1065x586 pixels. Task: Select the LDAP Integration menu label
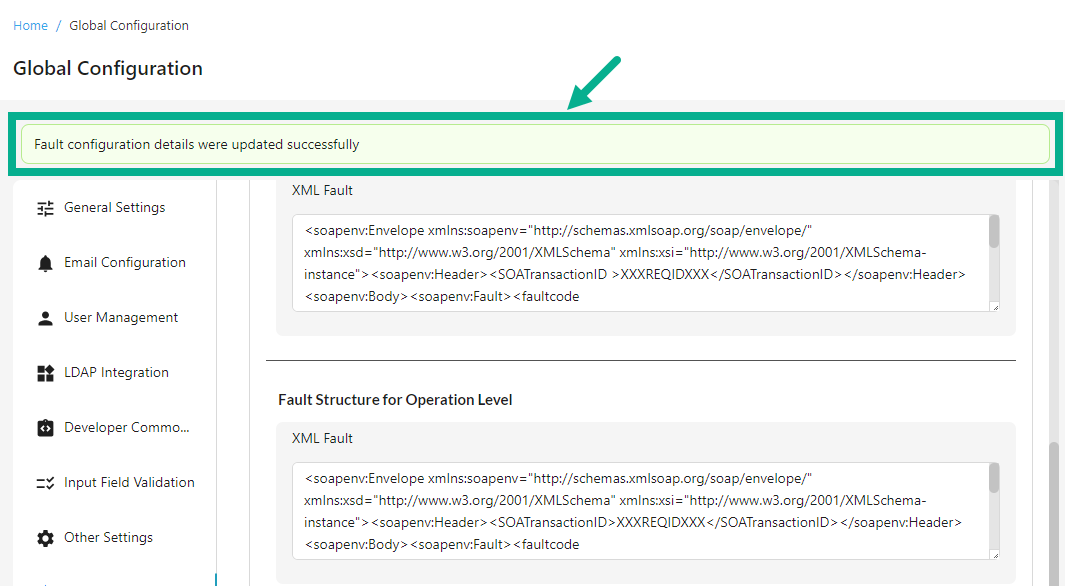(x=116, y=373)
